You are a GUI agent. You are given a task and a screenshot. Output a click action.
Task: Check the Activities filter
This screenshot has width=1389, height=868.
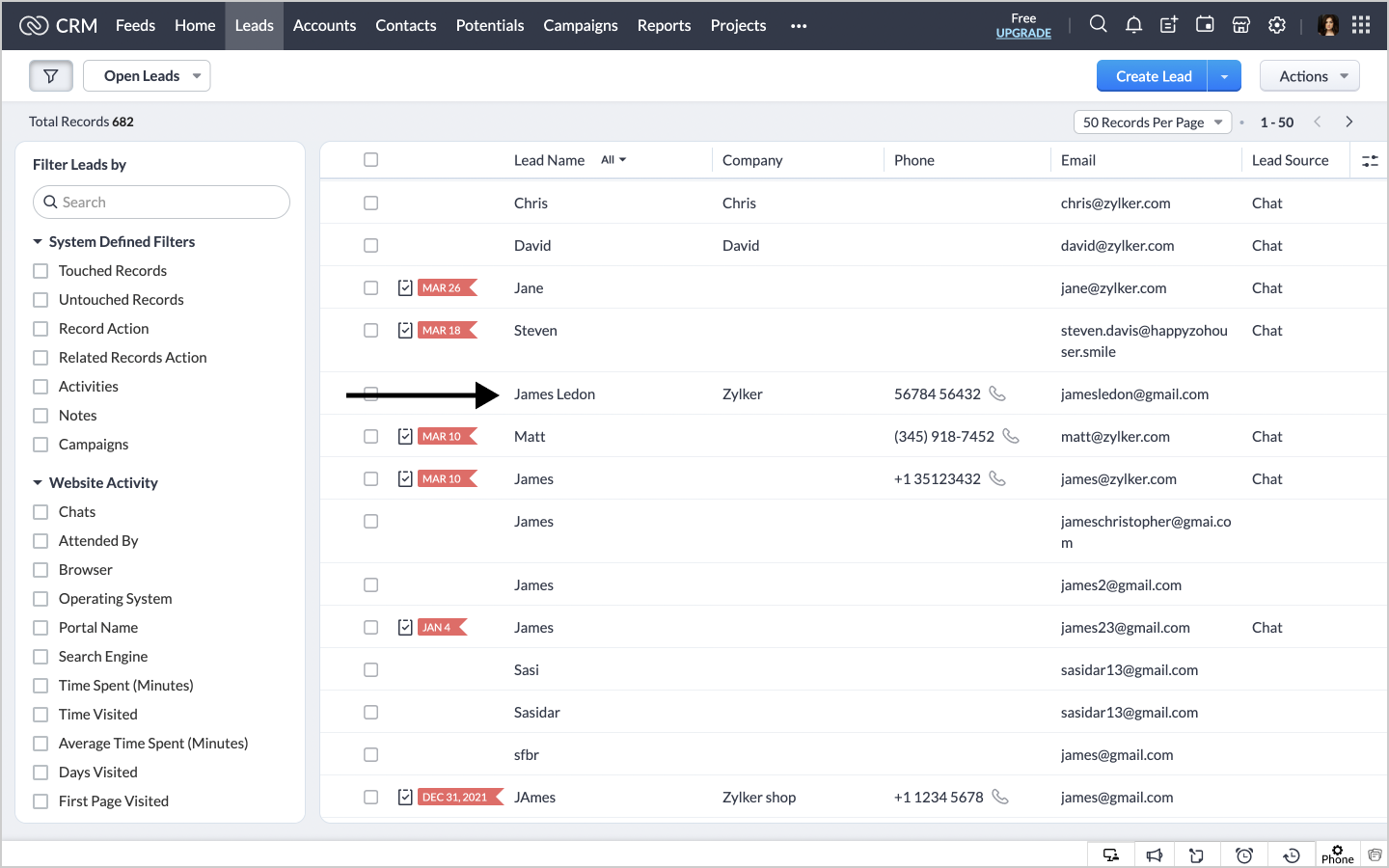[41, 387]
